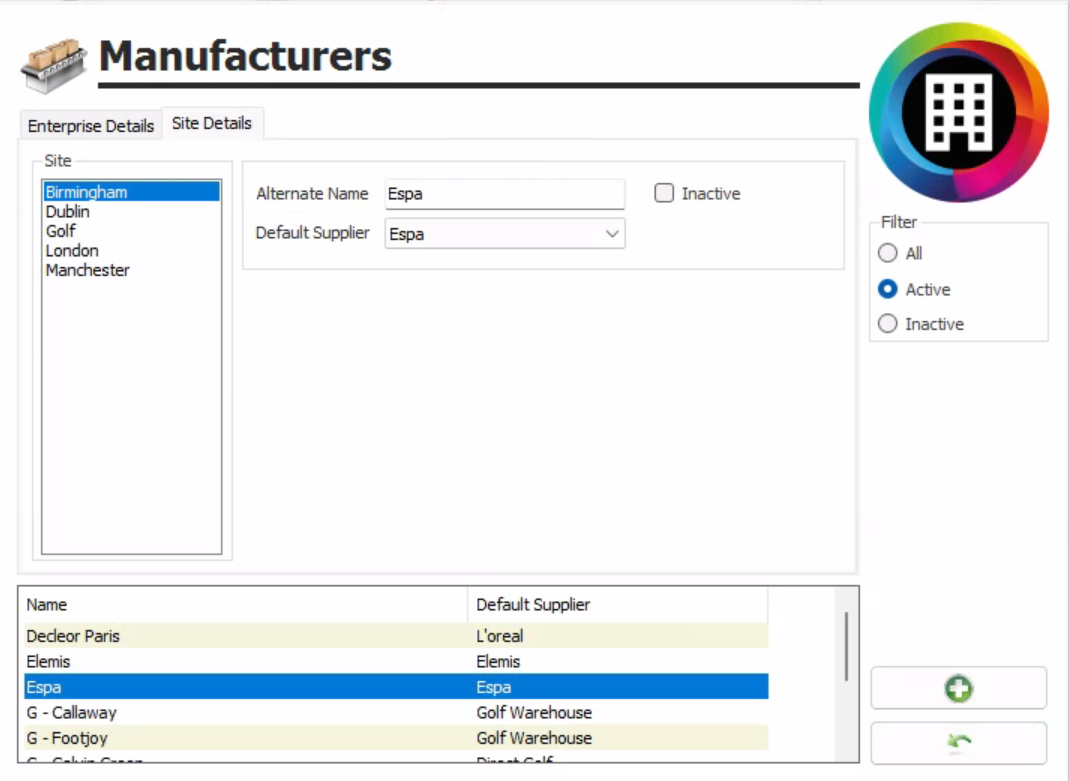Click inside the Alternate Name field

504,194
